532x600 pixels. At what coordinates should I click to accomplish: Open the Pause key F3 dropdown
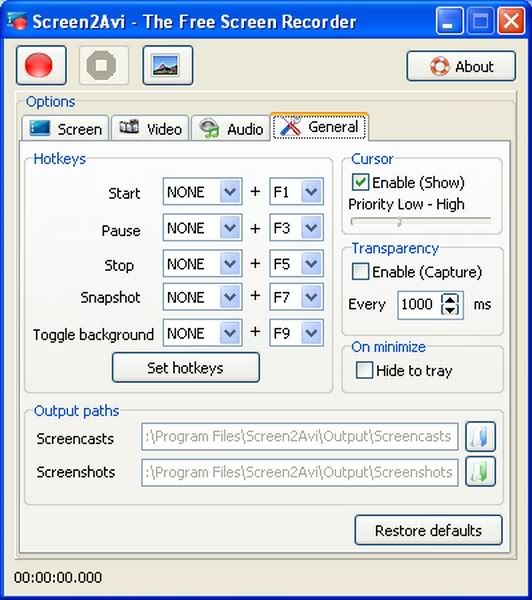tap(296, 228)
